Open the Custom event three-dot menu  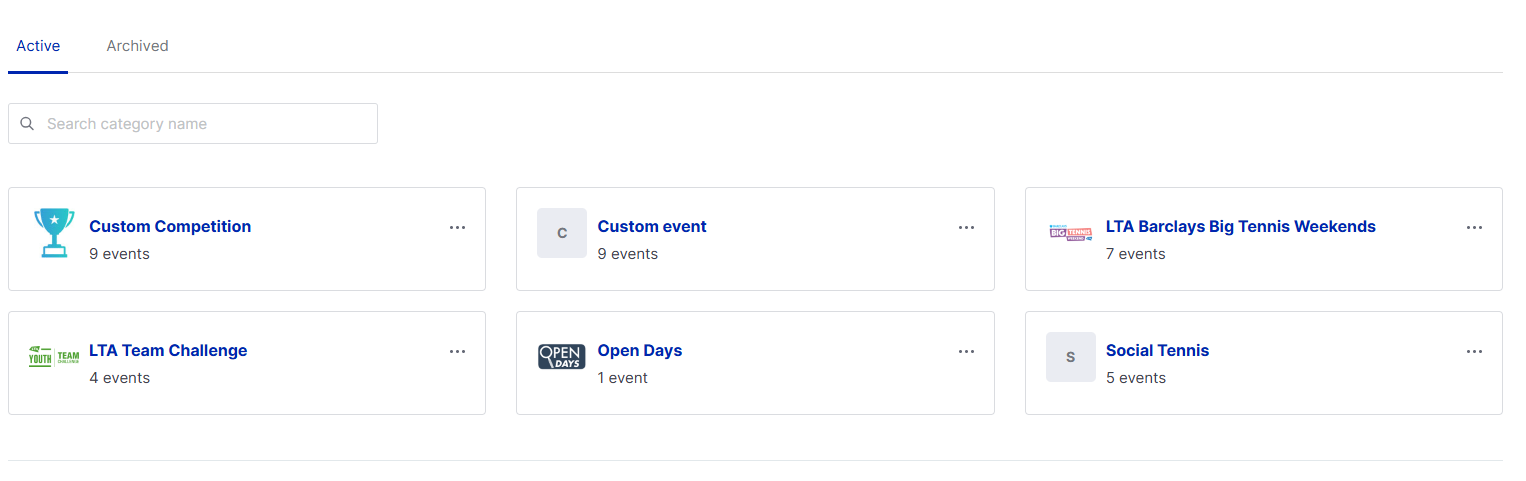966,227
